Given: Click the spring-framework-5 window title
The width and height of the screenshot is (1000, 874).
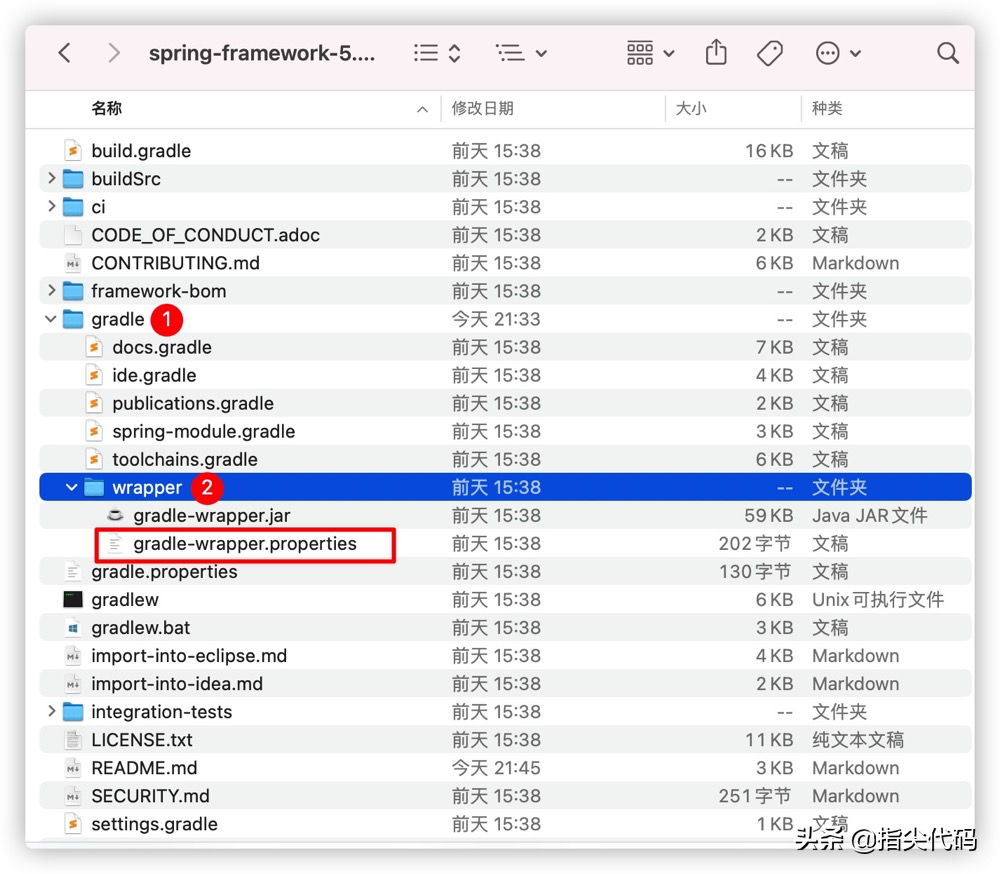Looking at the screenshot, I should click(x=262, y=53).
